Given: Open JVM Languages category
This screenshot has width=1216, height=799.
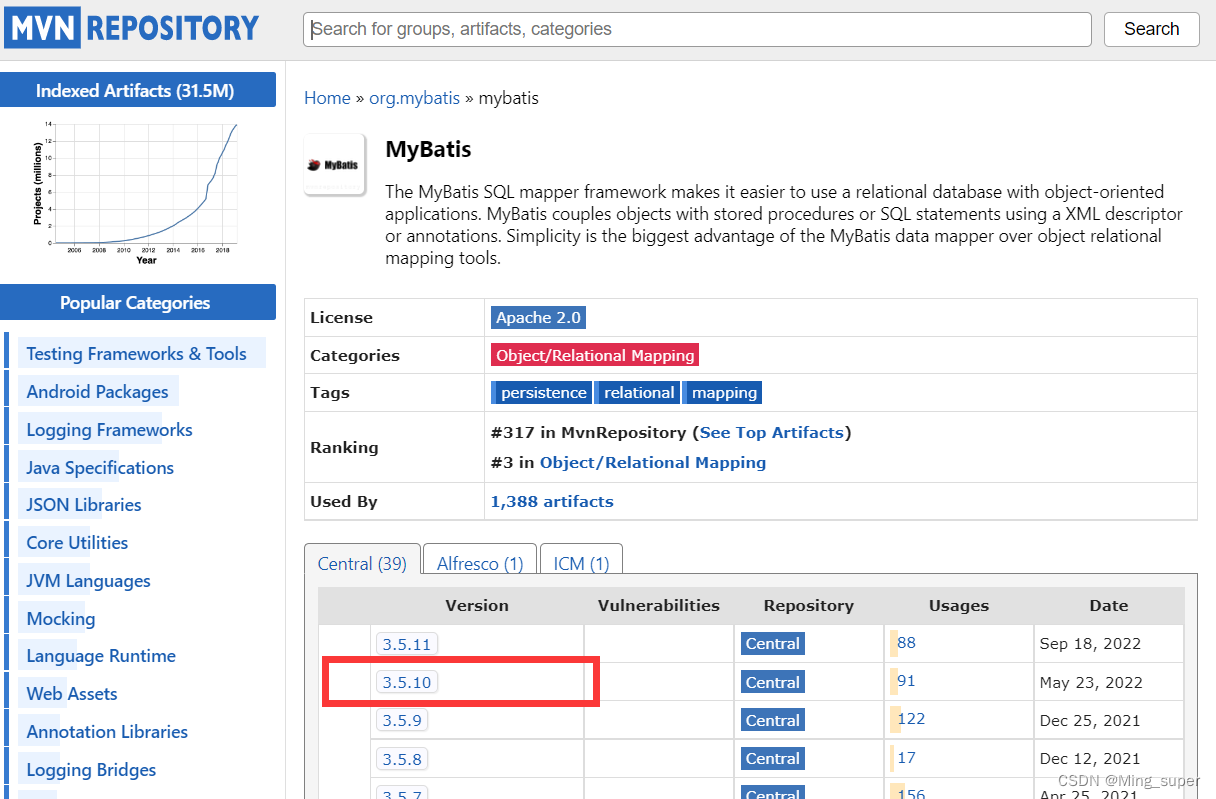Looking at the screenshot, I should pos(88,580).
